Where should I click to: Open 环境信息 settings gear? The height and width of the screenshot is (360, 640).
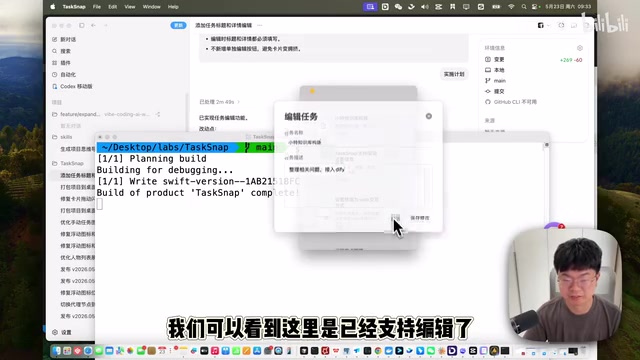[580, 48]
